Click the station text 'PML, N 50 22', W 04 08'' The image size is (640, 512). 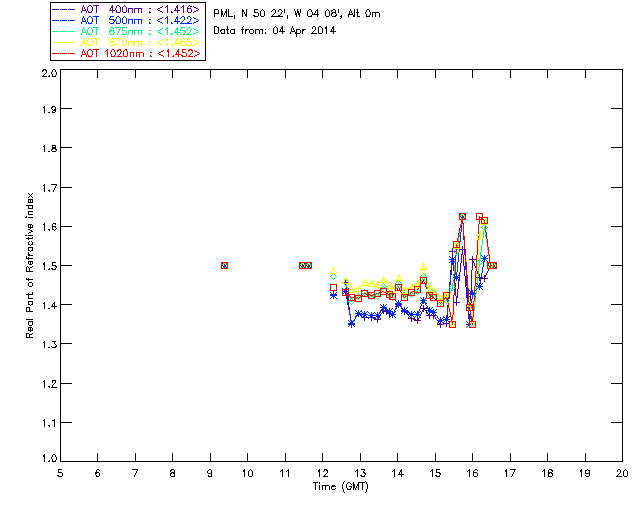click(x=278, y=14)
